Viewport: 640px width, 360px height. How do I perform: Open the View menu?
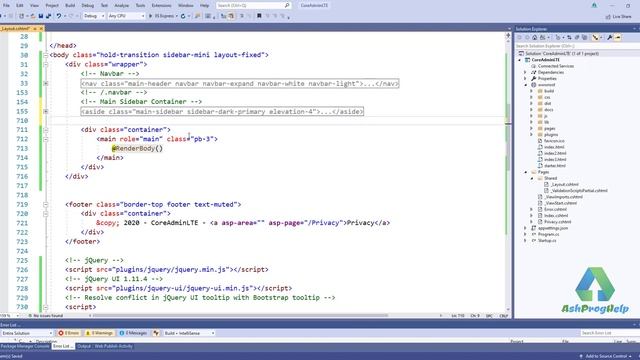click(x=34, y=5)
